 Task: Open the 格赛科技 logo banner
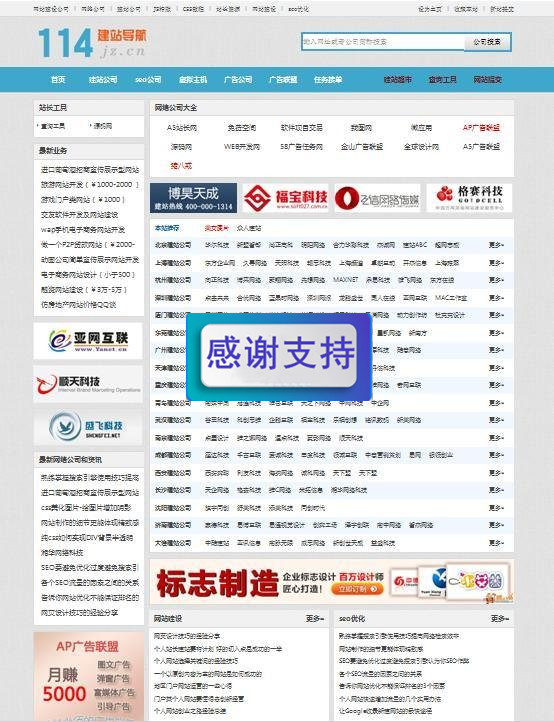coord(469,198)
